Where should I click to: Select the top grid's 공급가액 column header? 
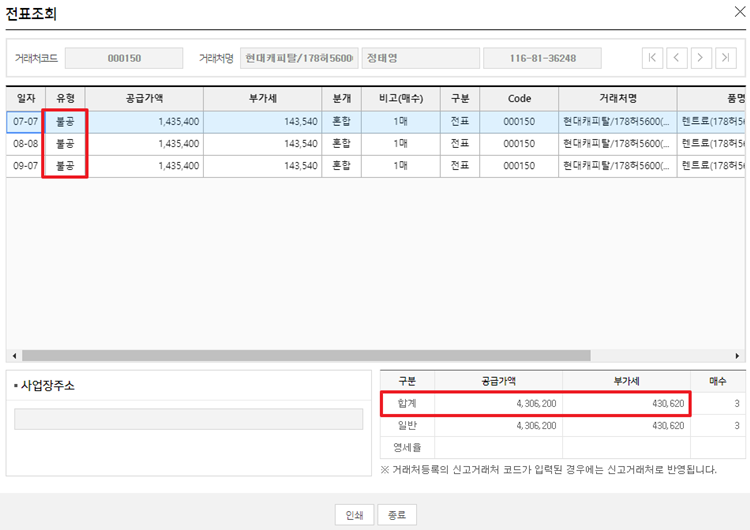pos(144,98)
